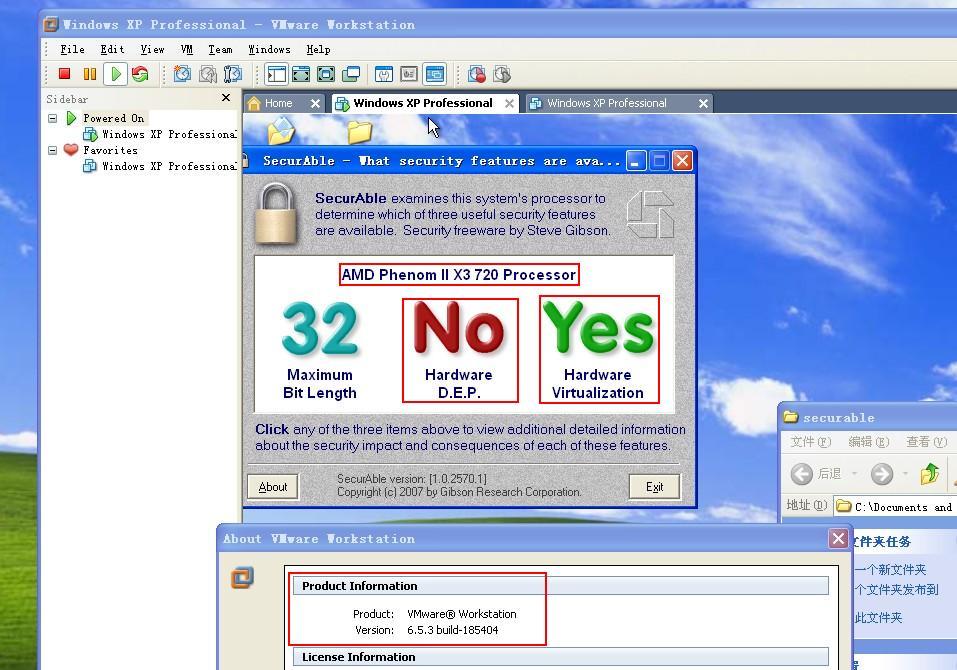Viewport: 957px width, 670px height.
Task: Click the AMD Phenom II X3 720 Processor text
Action: tap(458, 275)
